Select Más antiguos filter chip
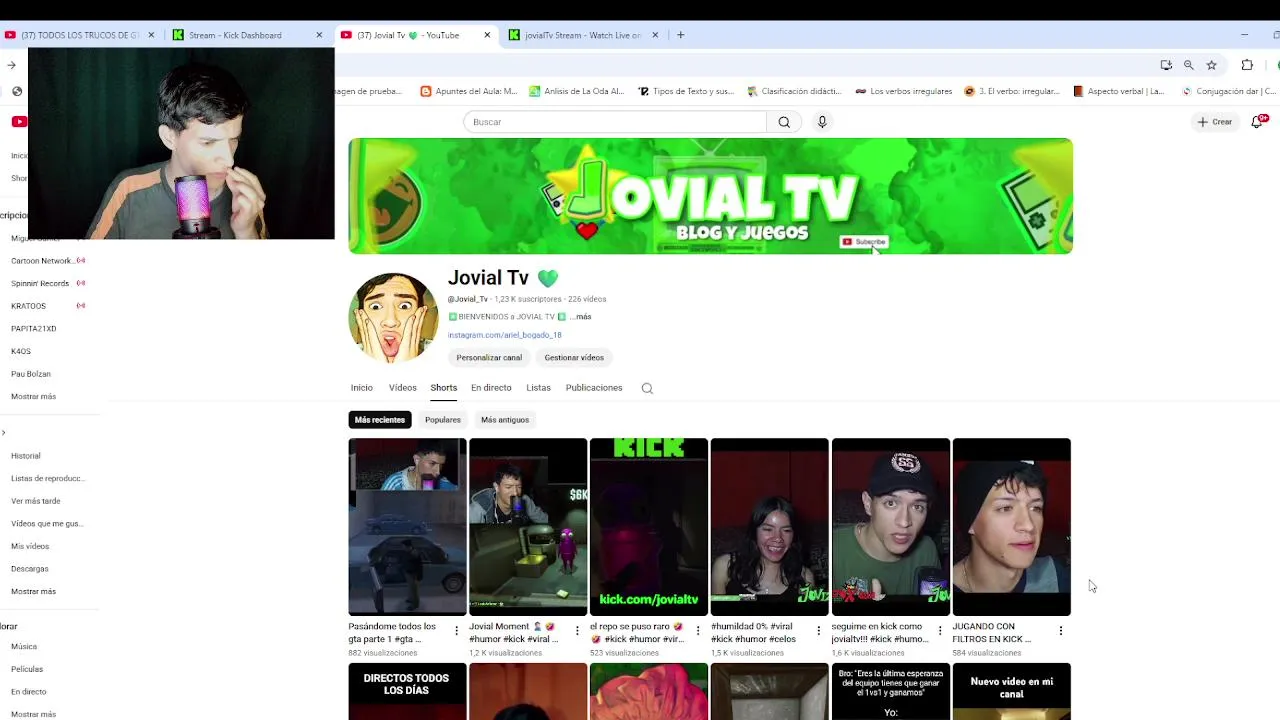 pyautogui.click(x=505, y=420)
